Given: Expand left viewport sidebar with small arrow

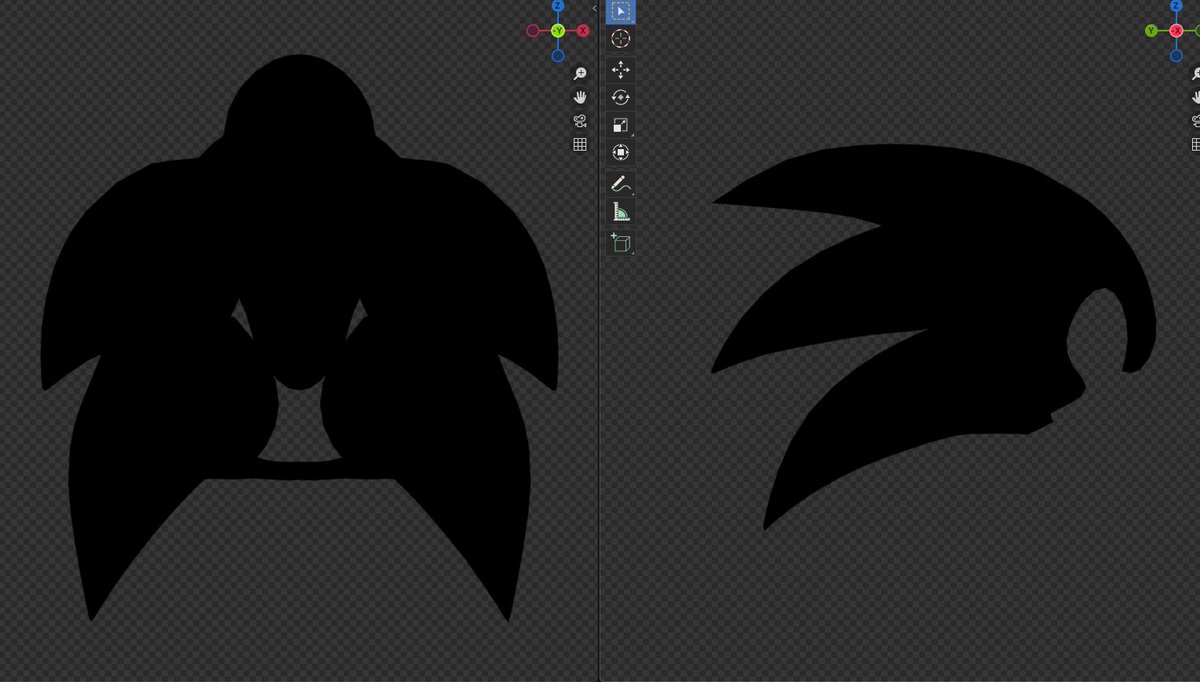Looking at the screenshot, I should coord(595,8).
